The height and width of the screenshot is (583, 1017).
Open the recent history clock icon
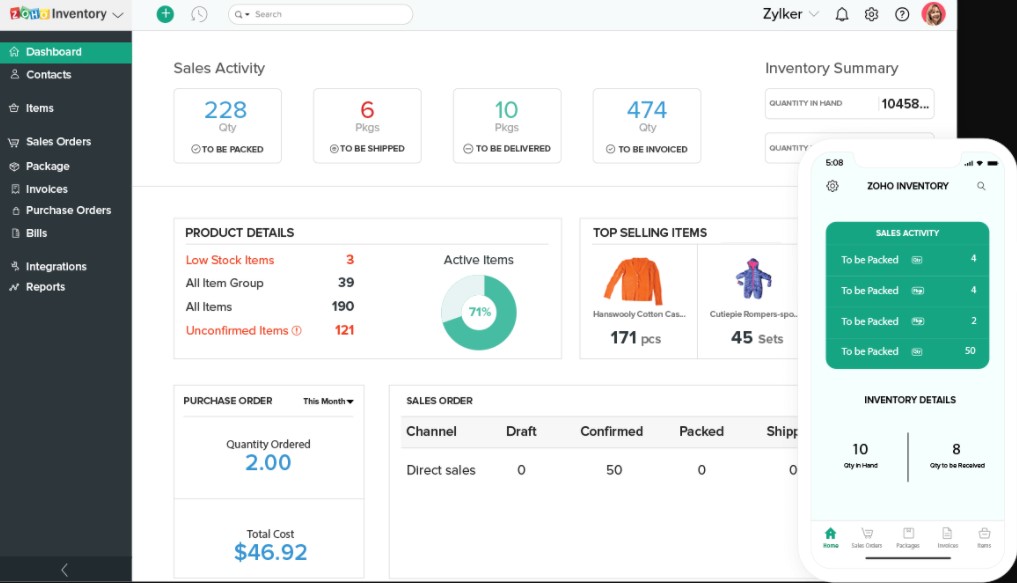pyautogui.click(x=199, y=14)
